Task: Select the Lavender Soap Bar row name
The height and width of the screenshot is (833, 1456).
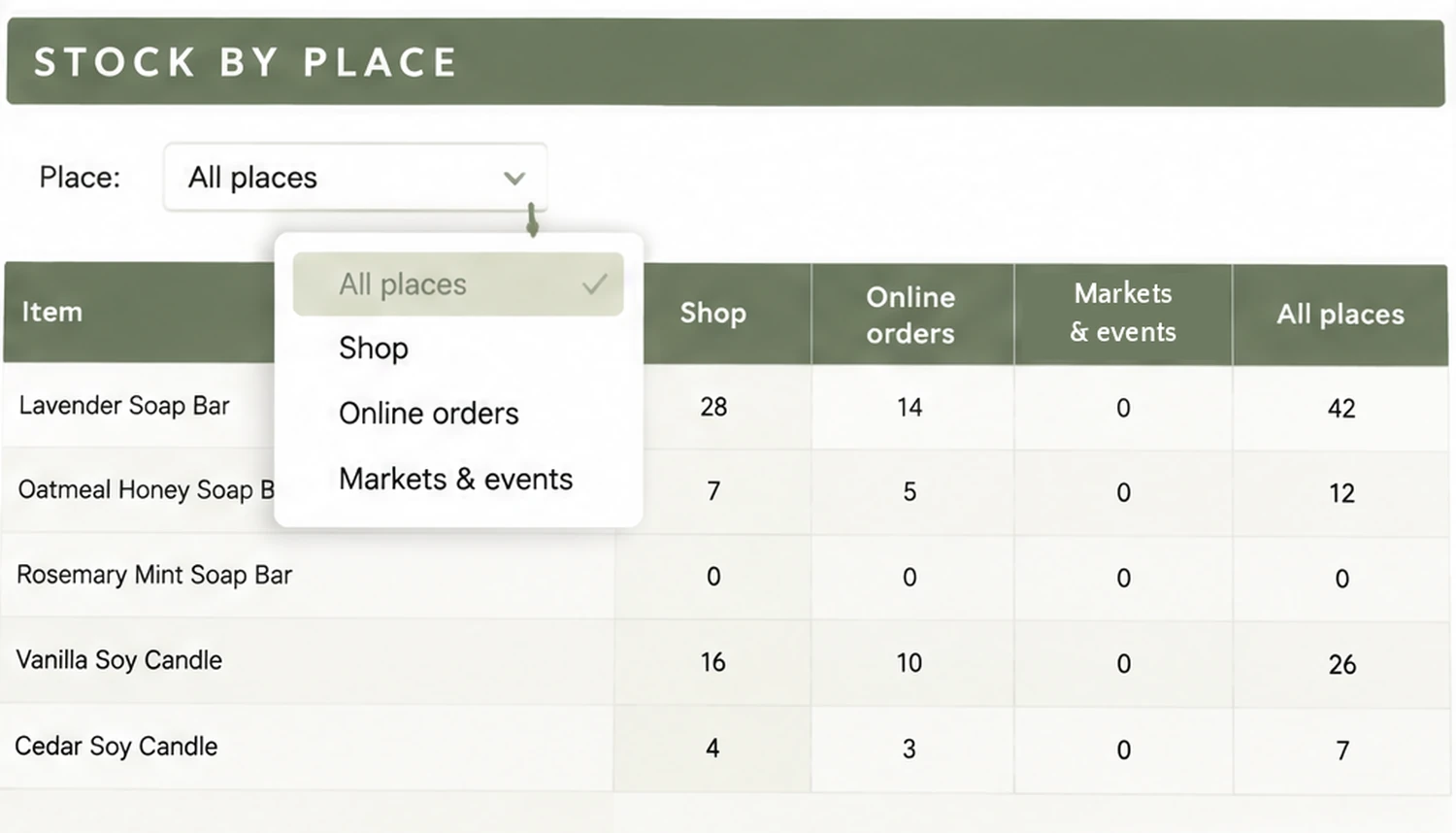Action: [124, 405]
